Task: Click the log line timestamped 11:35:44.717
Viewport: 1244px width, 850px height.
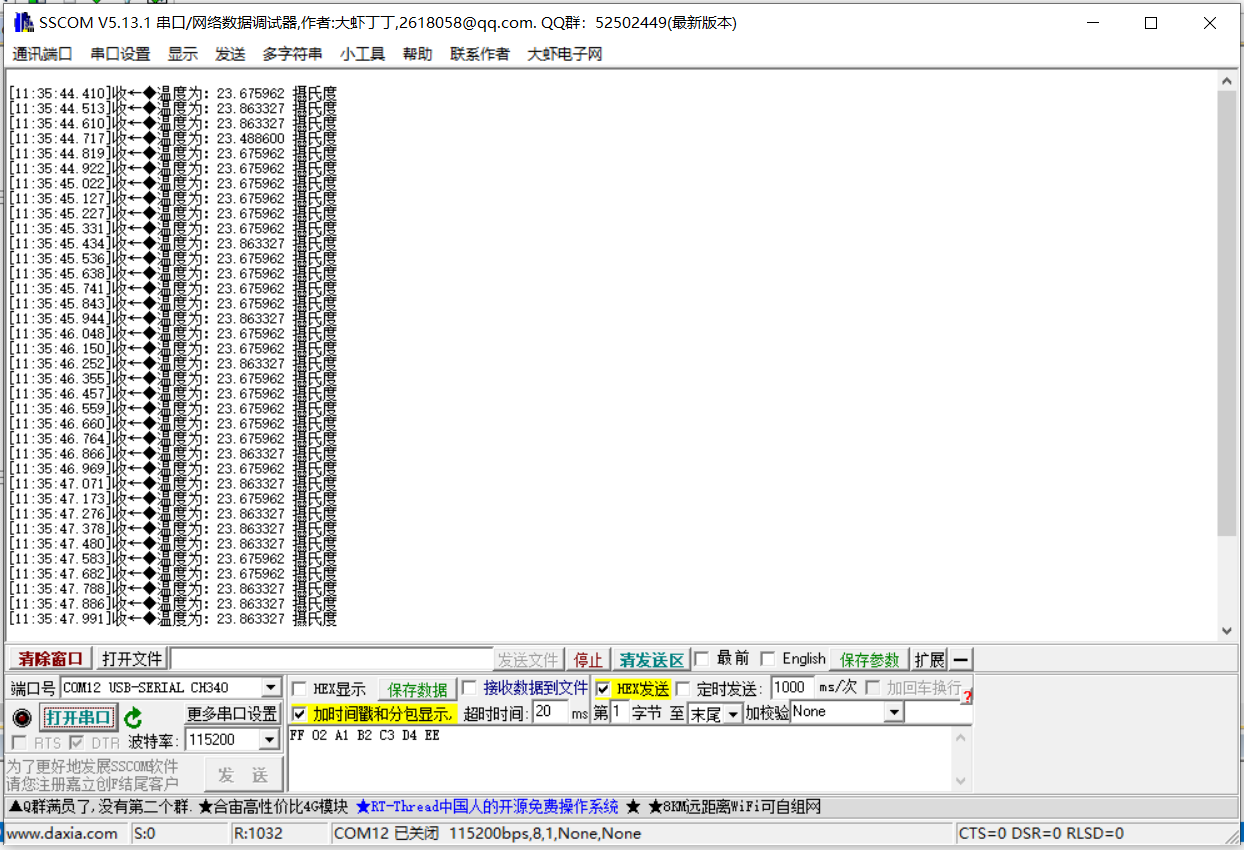Action: tap(173, 139)
